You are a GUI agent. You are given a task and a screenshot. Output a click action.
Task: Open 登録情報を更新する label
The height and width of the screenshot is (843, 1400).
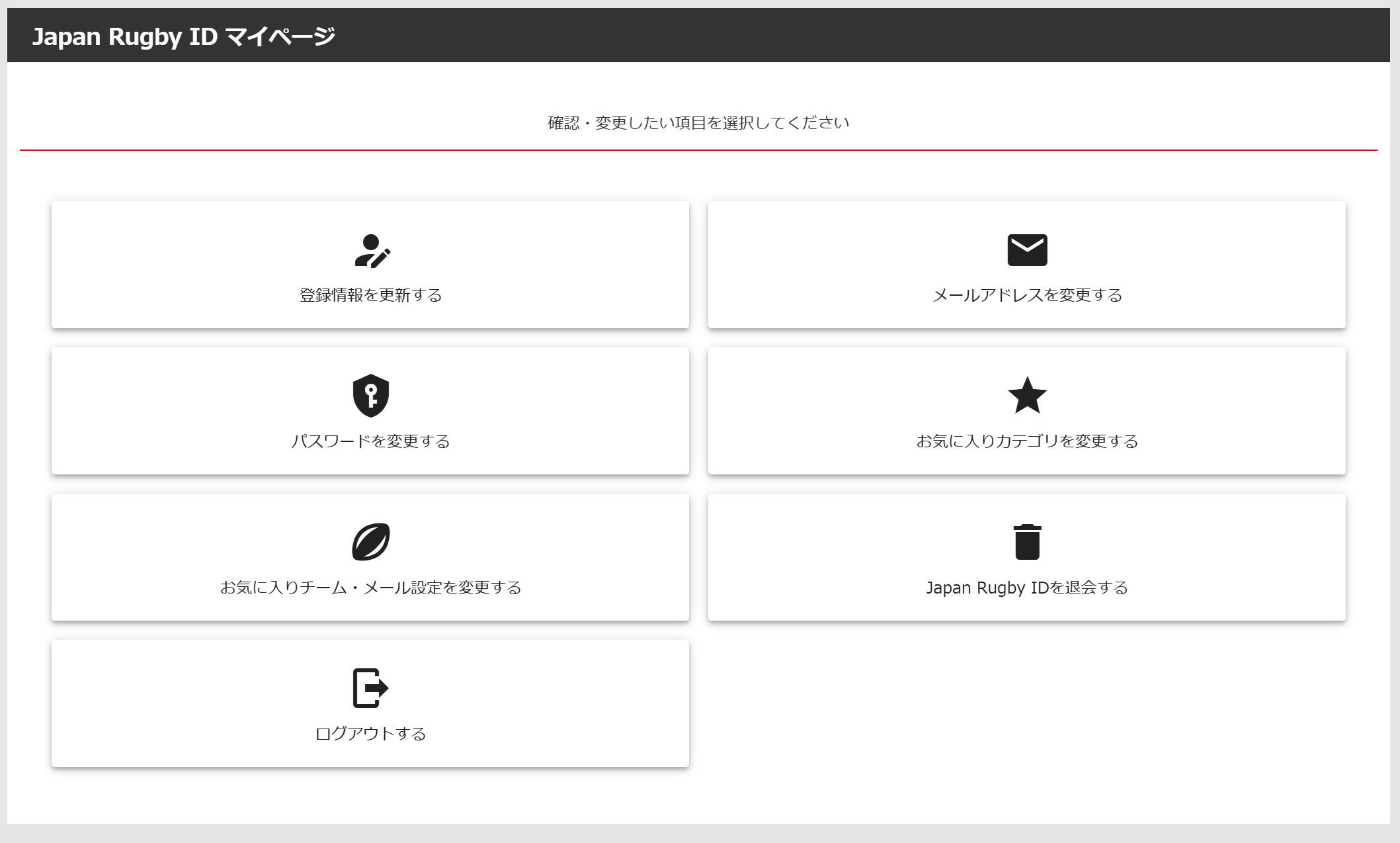pyautogui.click(x=370, y=295)
